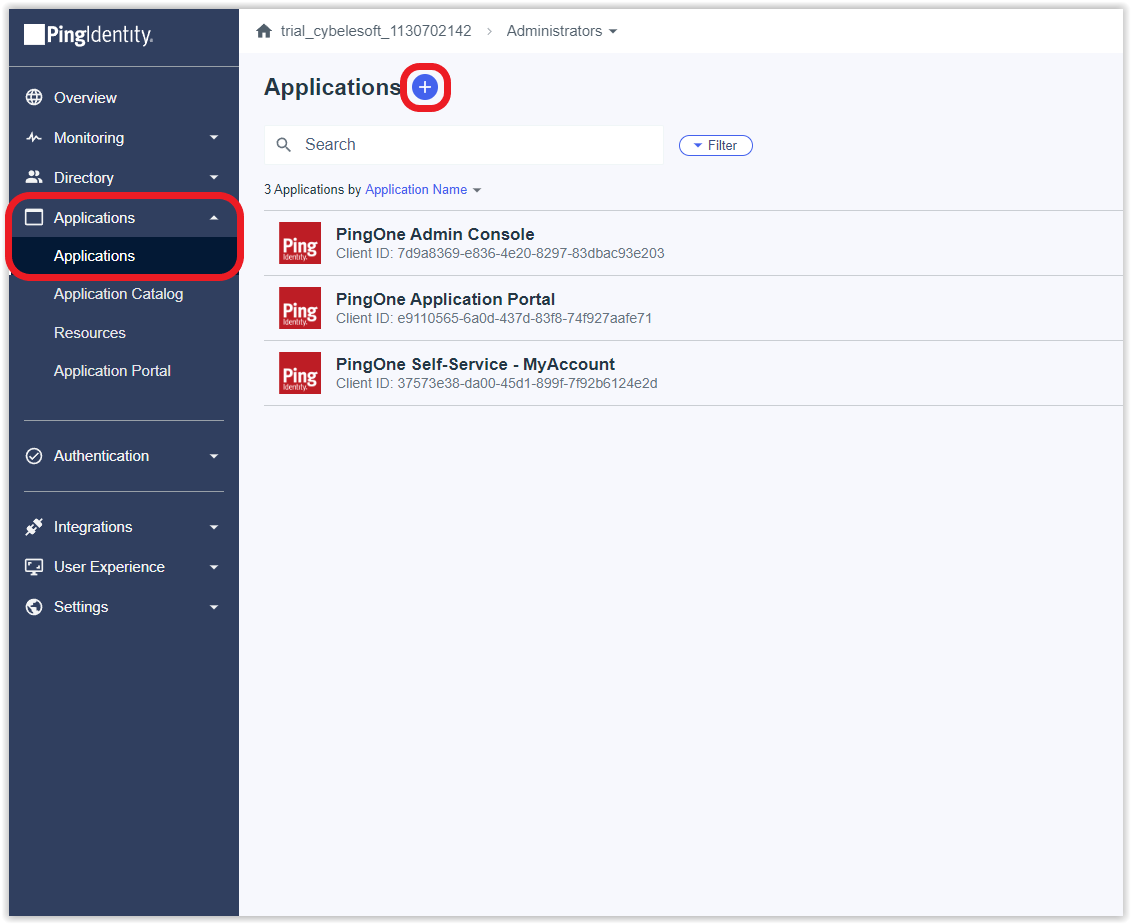This screenshot has width=1131, height=924.
Task: Click the Settings section label
Action: (81, 607)
